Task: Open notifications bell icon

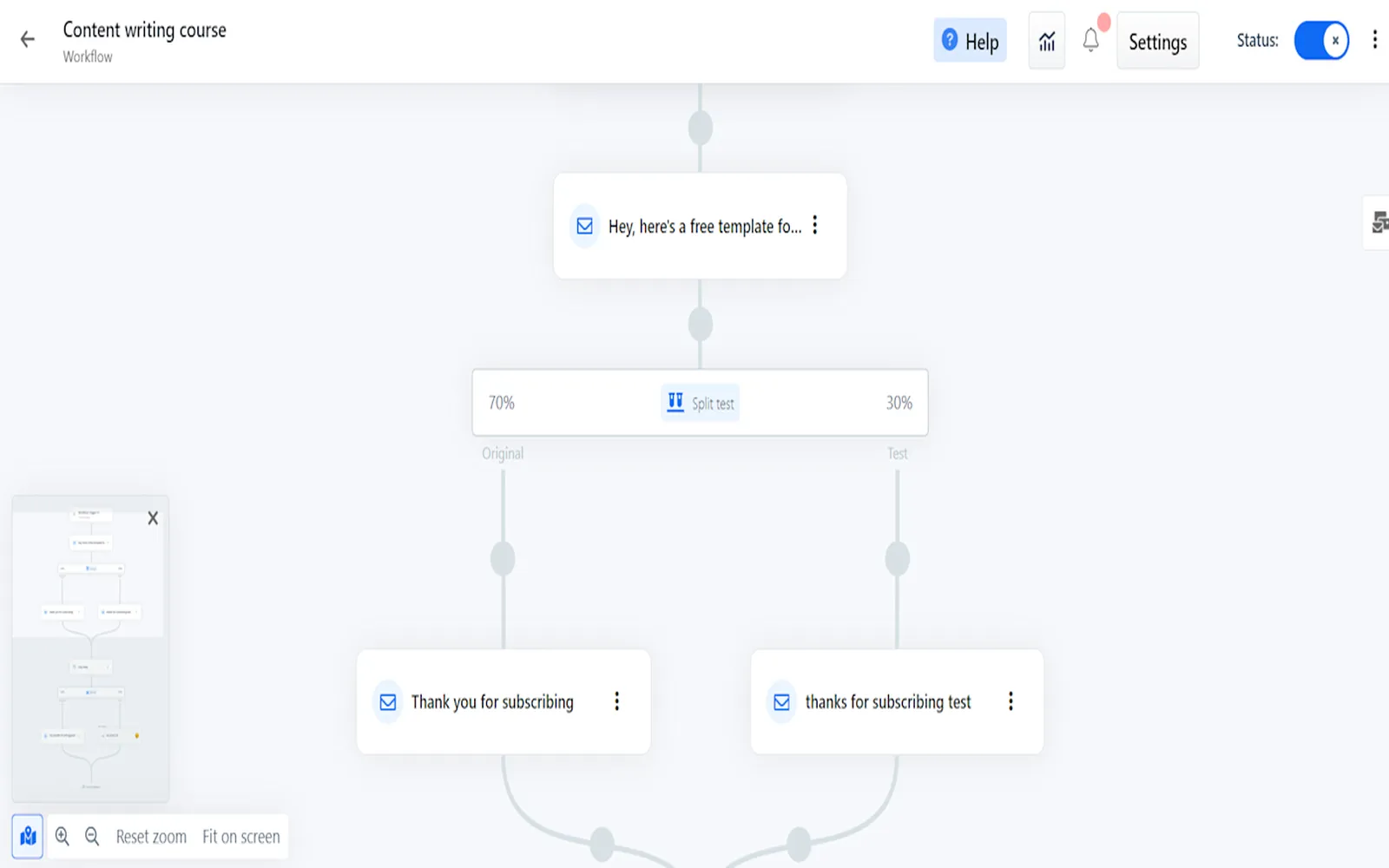Action: point(1091,40)
